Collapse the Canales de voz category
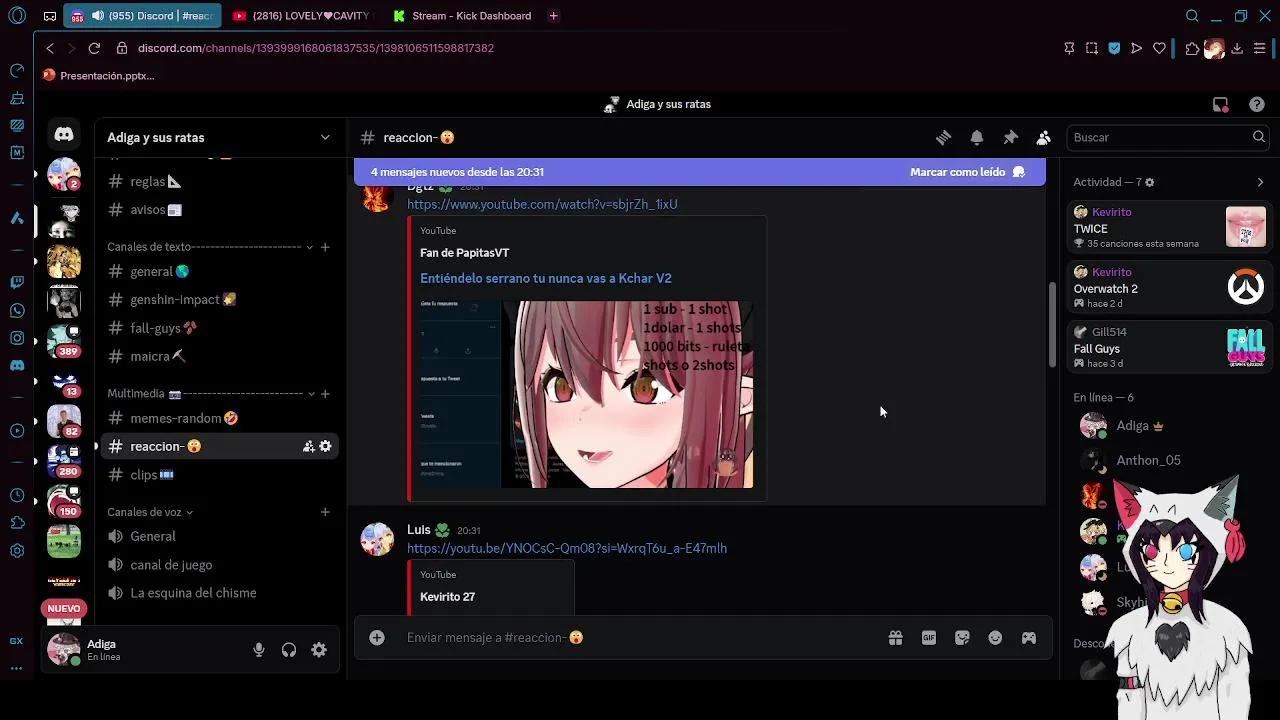 click(189, 512)
